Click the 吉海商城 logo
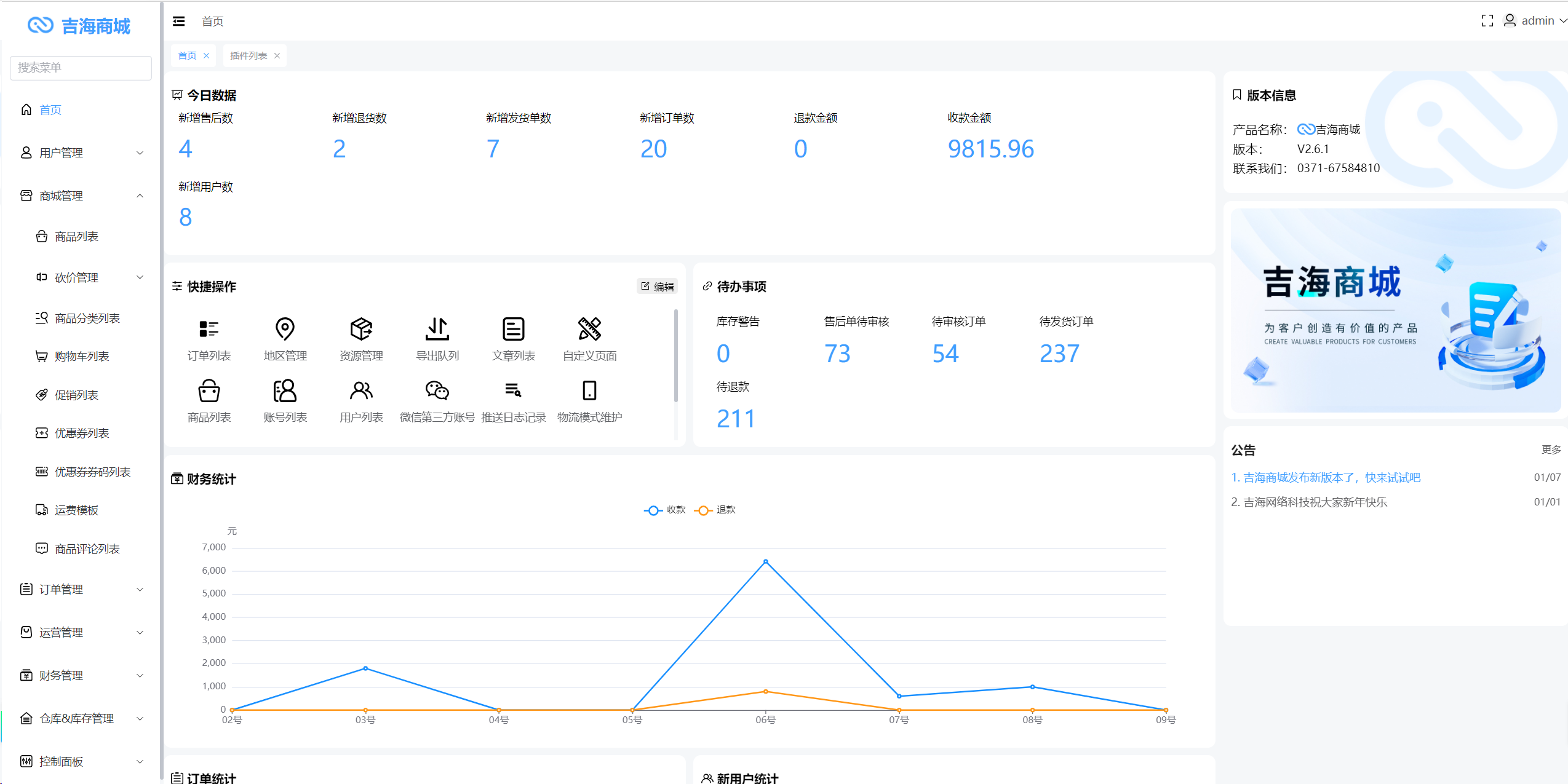This screenshot has width=1568, height=784. pos(79,26)
